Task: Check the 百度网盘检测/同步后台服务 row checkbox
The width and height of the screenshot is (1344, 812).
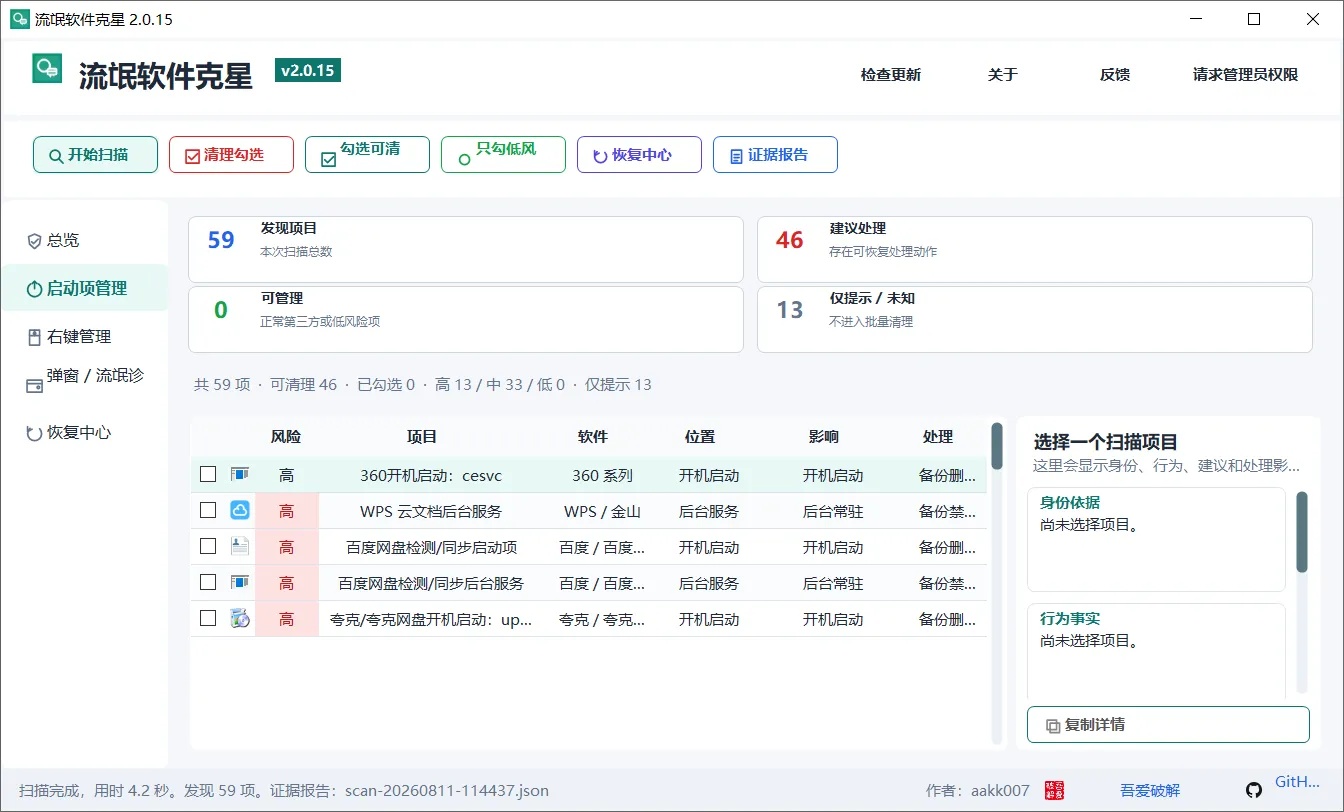Action: click(x=208, y=582)
